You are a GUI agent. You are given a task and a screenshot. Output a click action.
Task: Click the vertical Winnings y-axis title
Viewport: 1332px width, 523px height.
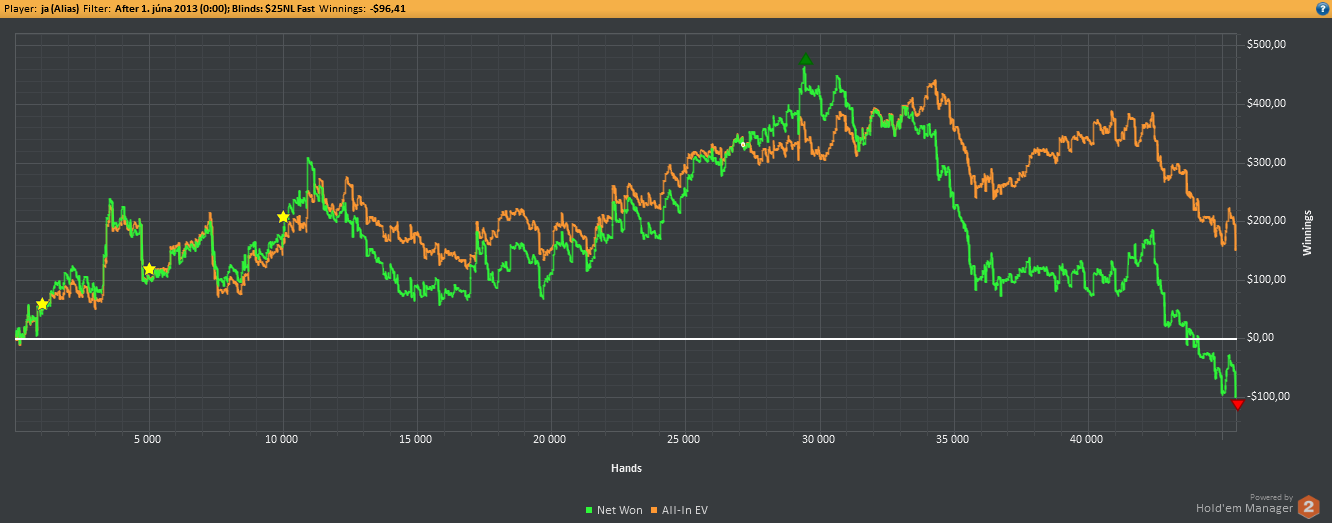pyautogui.click(x=1307, y=233)
